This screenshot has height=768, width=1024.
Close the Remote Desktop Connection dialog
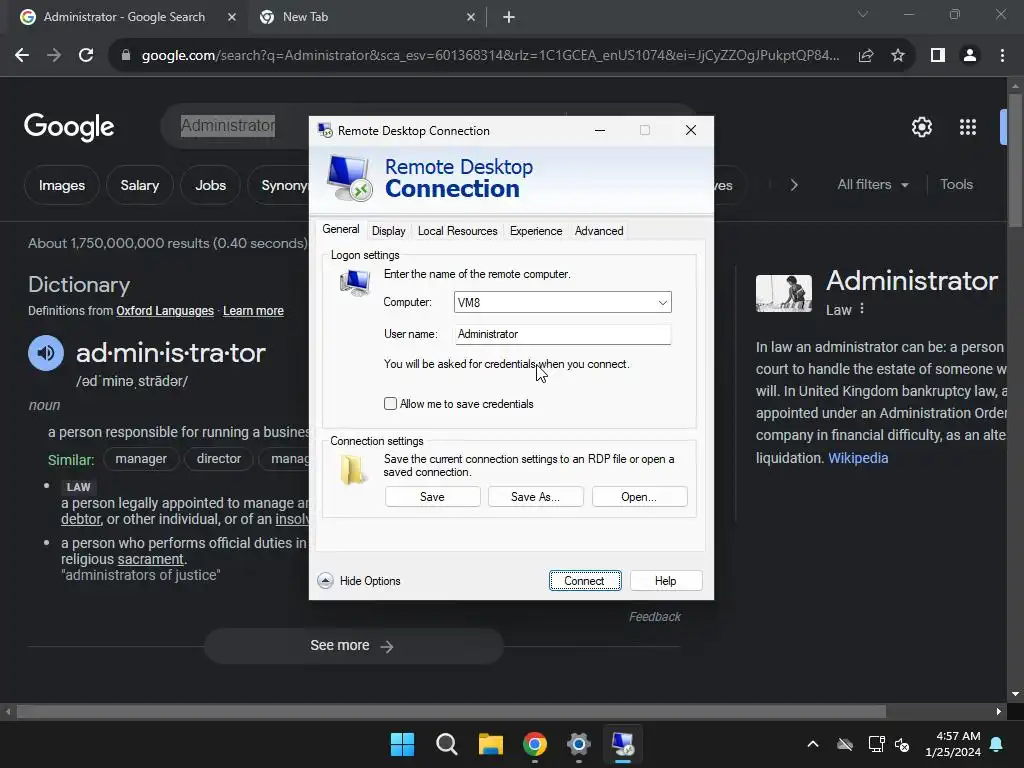point(691,131)
